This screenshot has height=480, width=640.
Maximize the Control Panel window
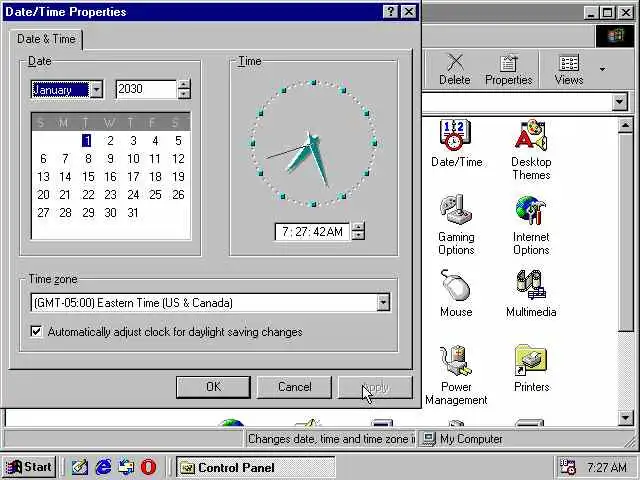(x=607, y=12)
